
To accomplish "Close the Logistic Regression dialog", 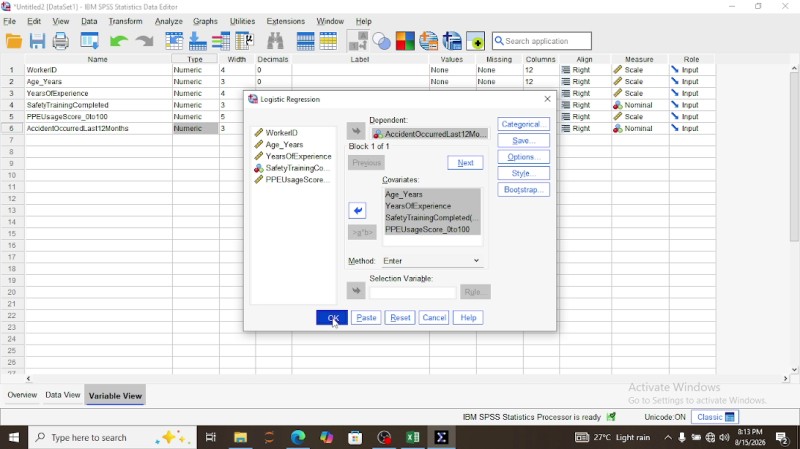I will click(547, 99).
